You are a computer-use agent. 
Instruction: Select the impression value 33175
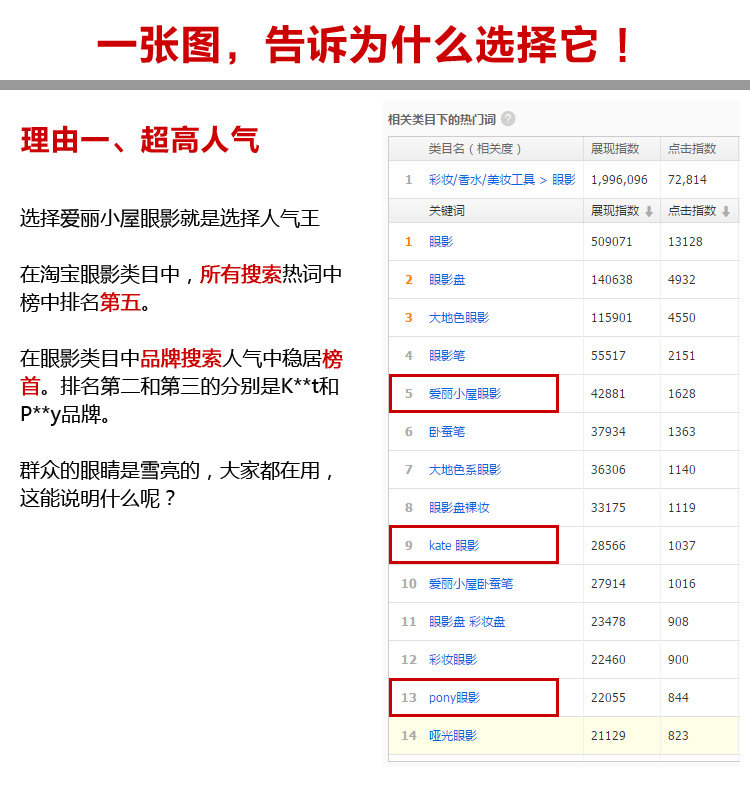click(608, 508)
